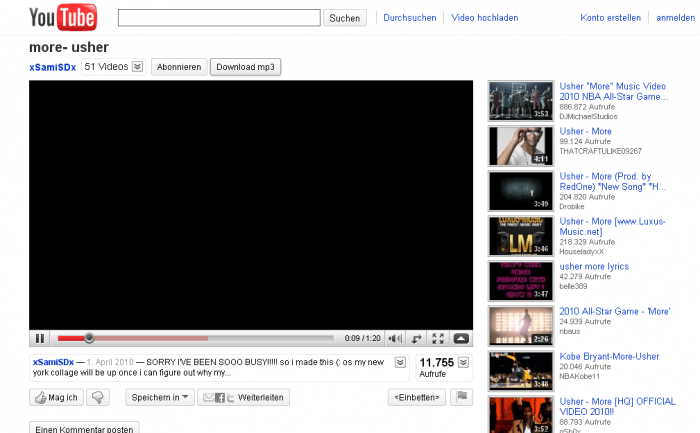Viewport: 700px width, 433px height.
Task: Click the Suchen search button
Action: 345,18
